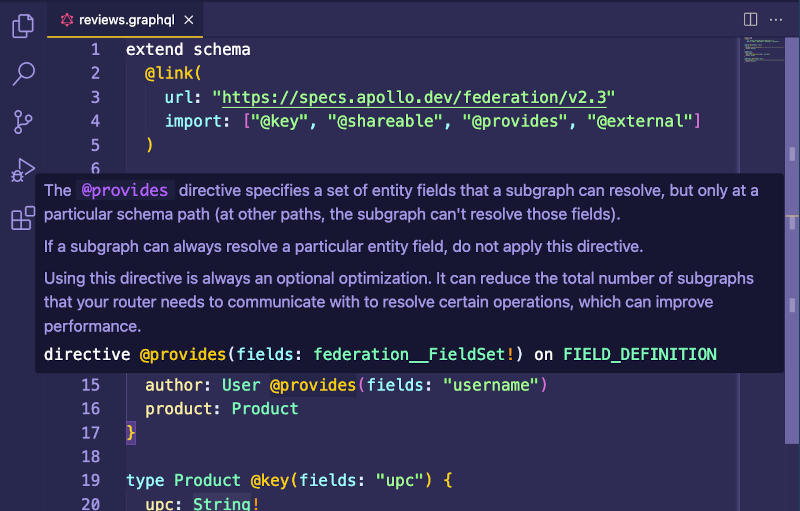Open the More Actions ellipsis menu
The image size is (800, 511).
coord(778,19)
